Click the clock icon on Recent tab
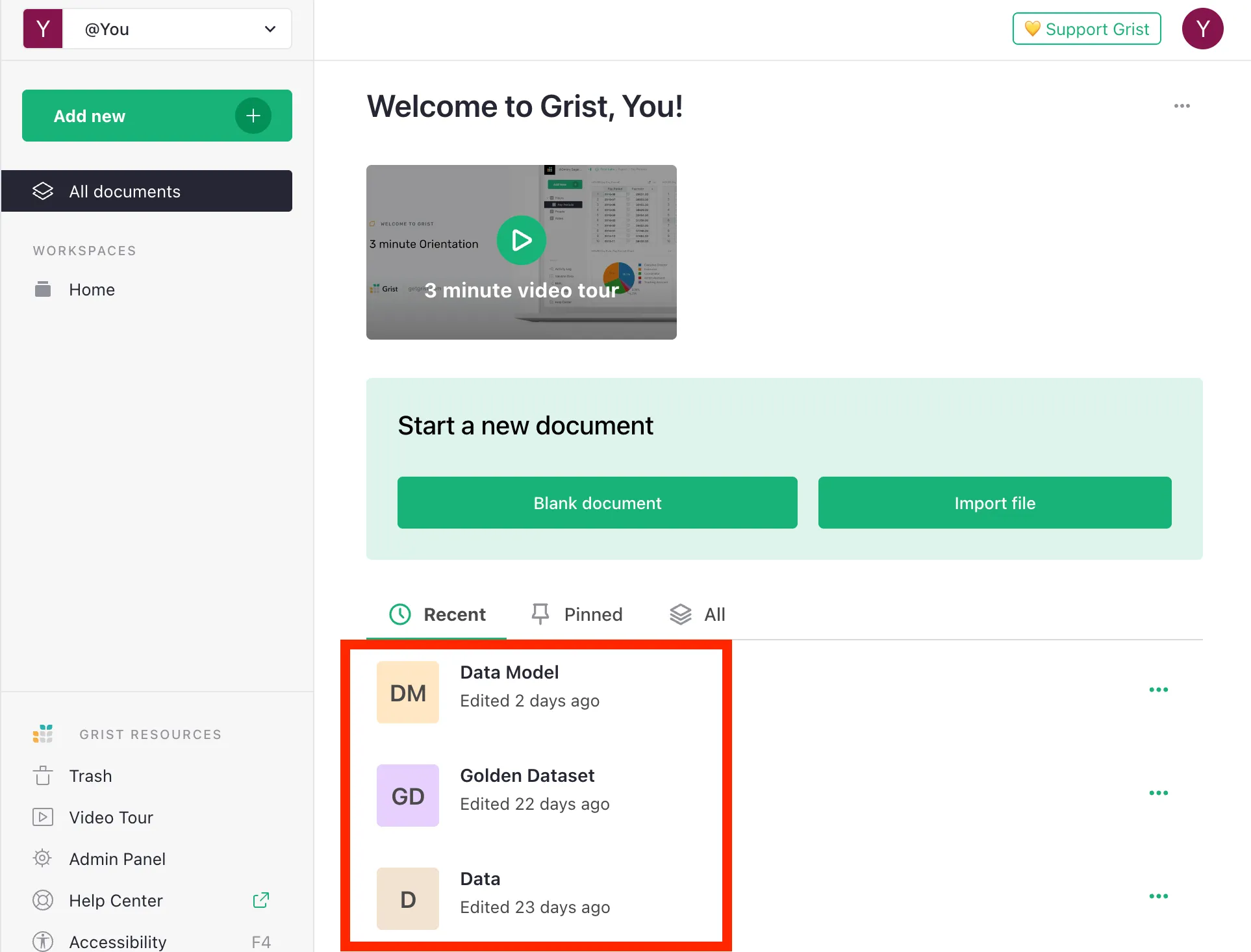The height and width of the screenshot is (952, 1251). click(400, 614)
